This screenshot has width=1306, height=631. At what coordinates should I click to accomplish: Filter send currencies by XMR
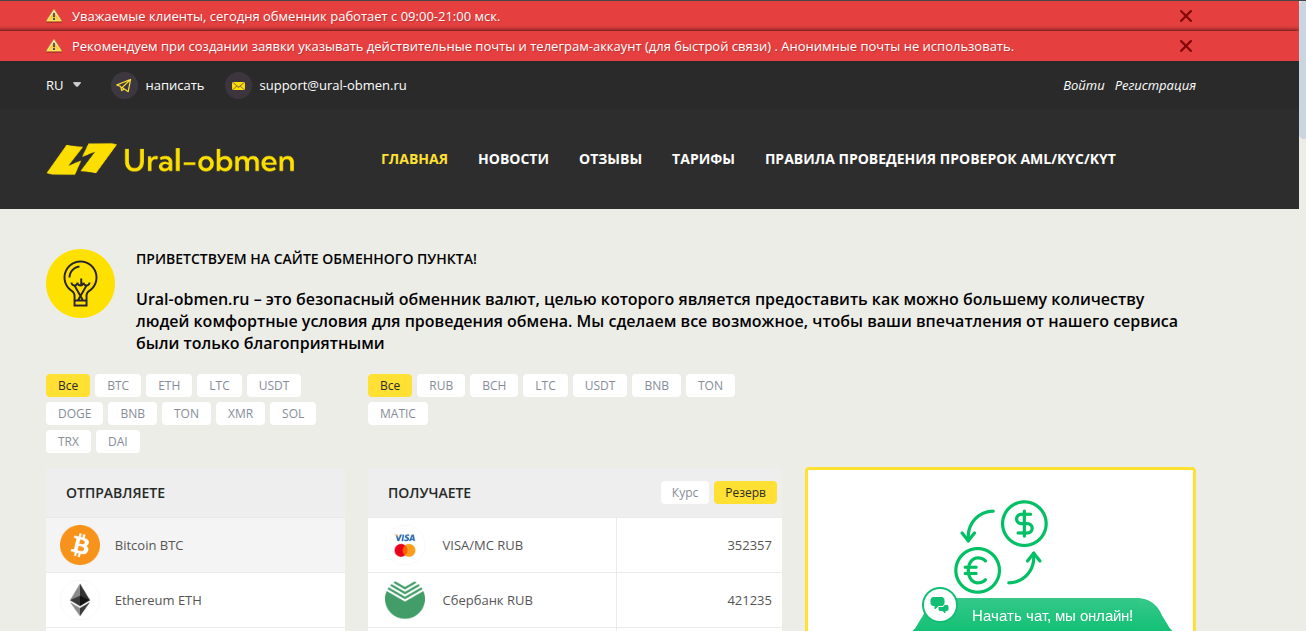(240, 414)
